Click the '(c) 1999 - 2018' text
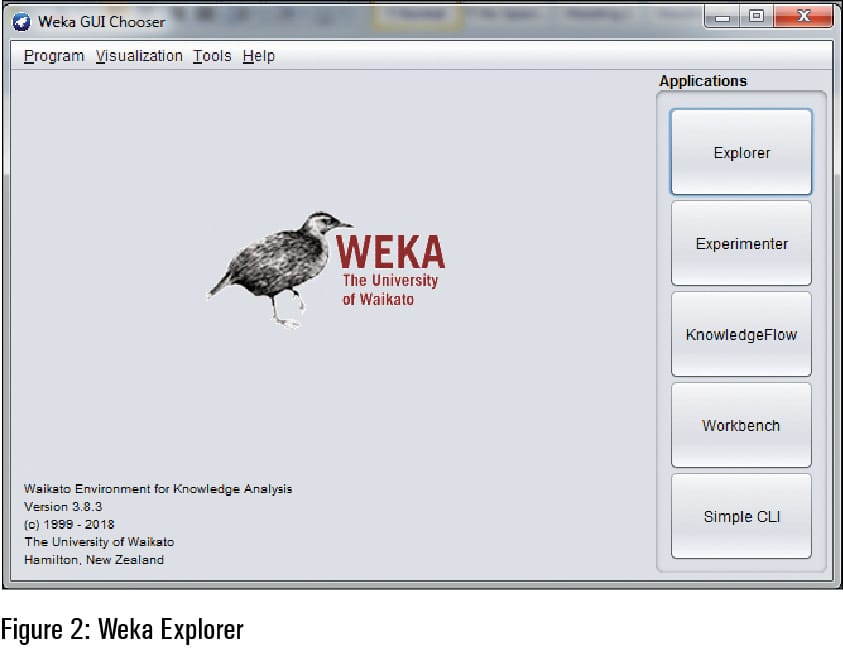843x651 pixels. pyautogui.click(x=69, y=524)
